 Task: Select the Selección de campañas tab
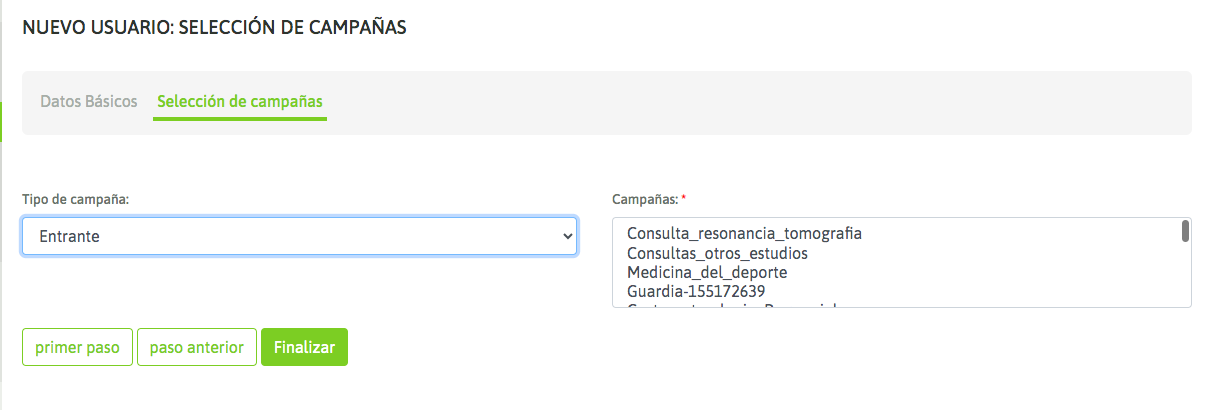[x=240, y=102]
